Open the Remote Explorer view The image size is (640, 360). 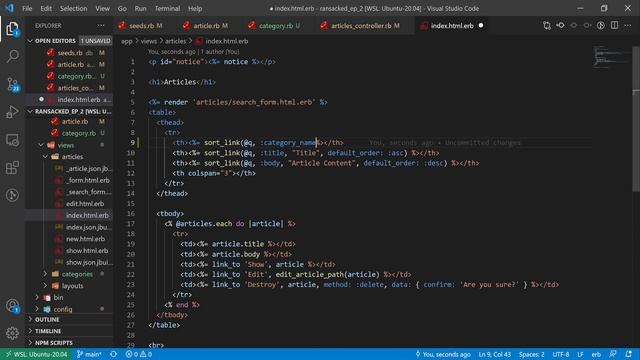click(12, 140)
